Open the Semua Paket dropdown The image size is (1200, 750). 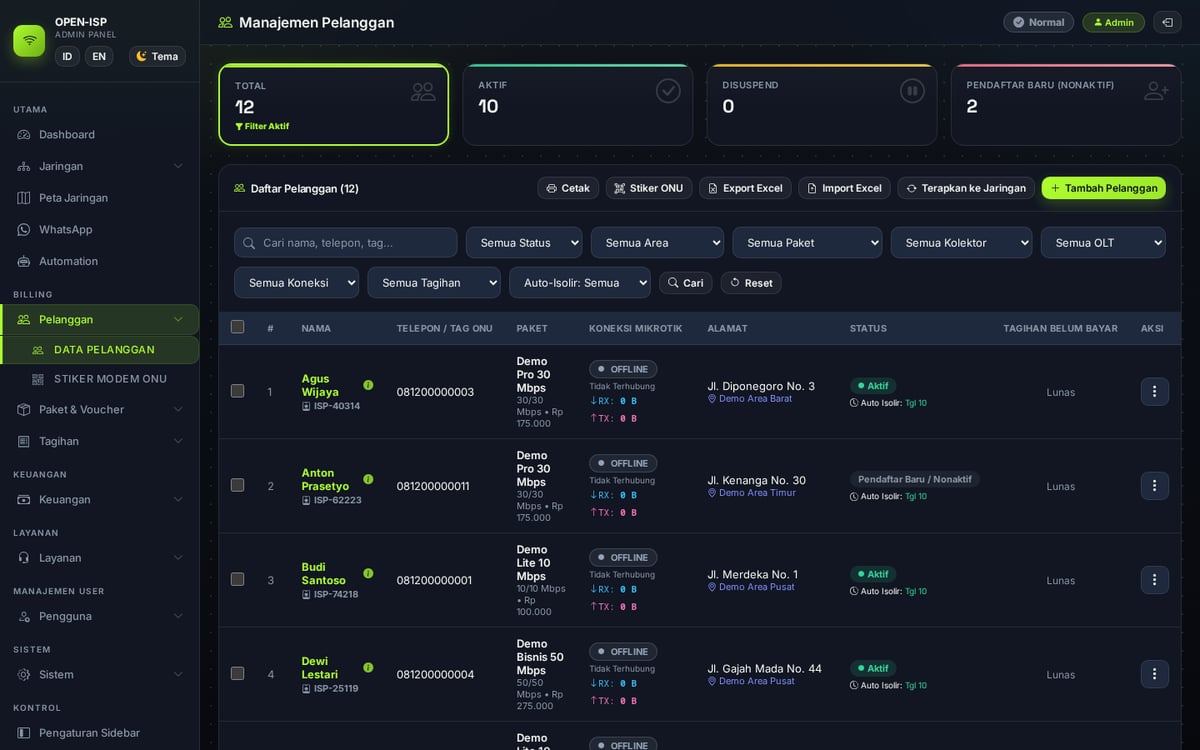click(807, 243)
